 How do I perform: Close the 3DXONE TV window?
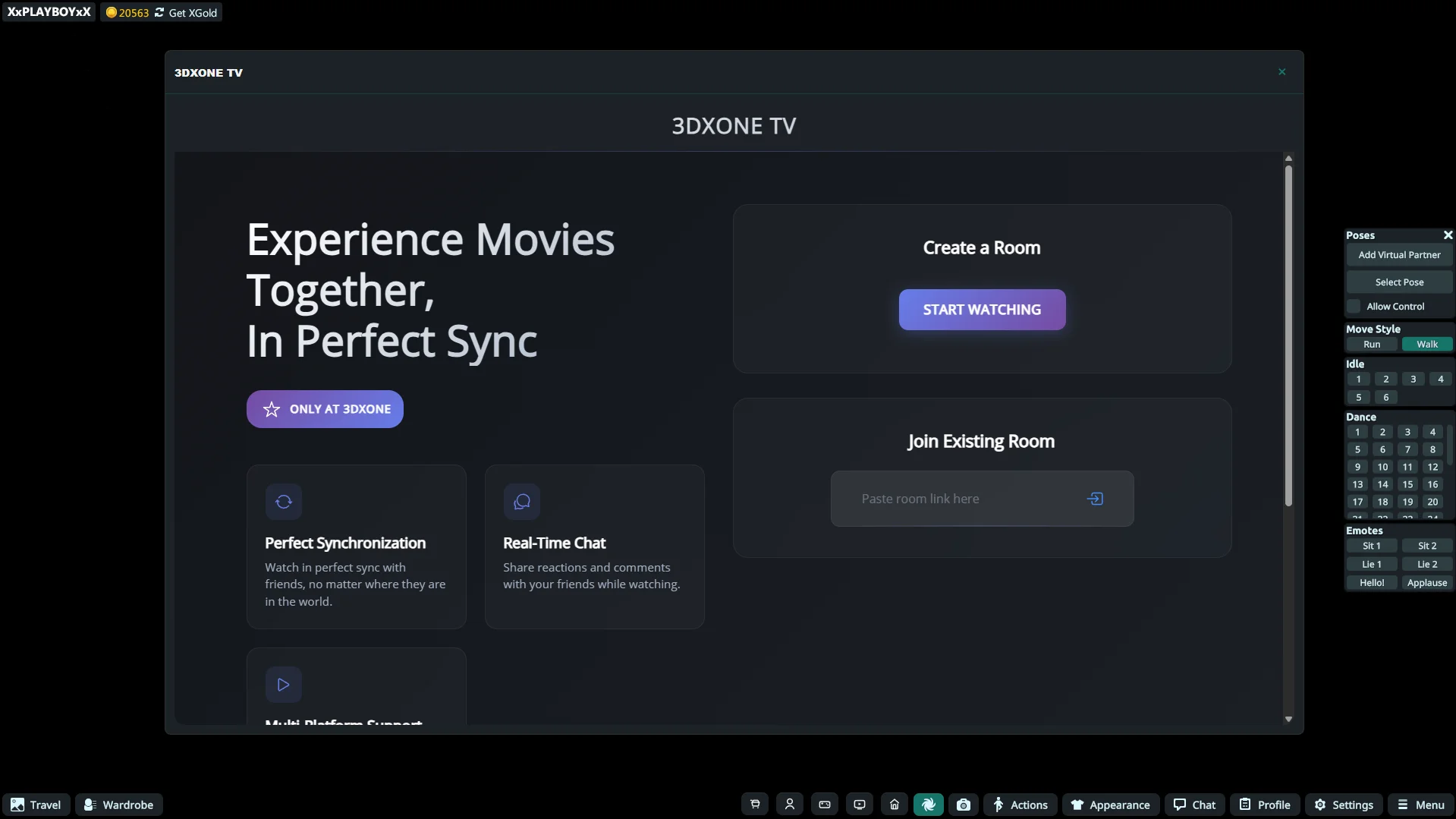[x=1282, y=72]
